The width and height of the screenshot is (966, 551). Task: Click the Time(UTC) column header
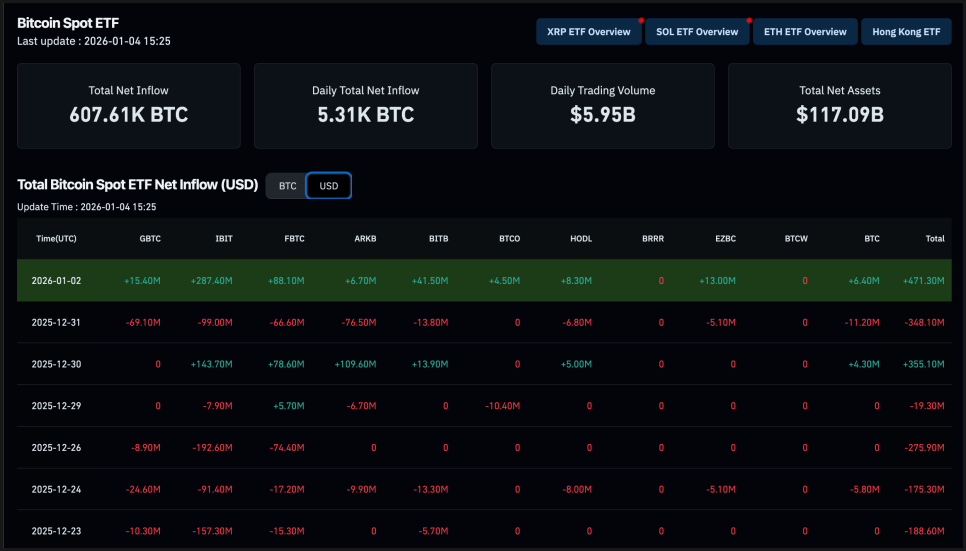point(56,239)
